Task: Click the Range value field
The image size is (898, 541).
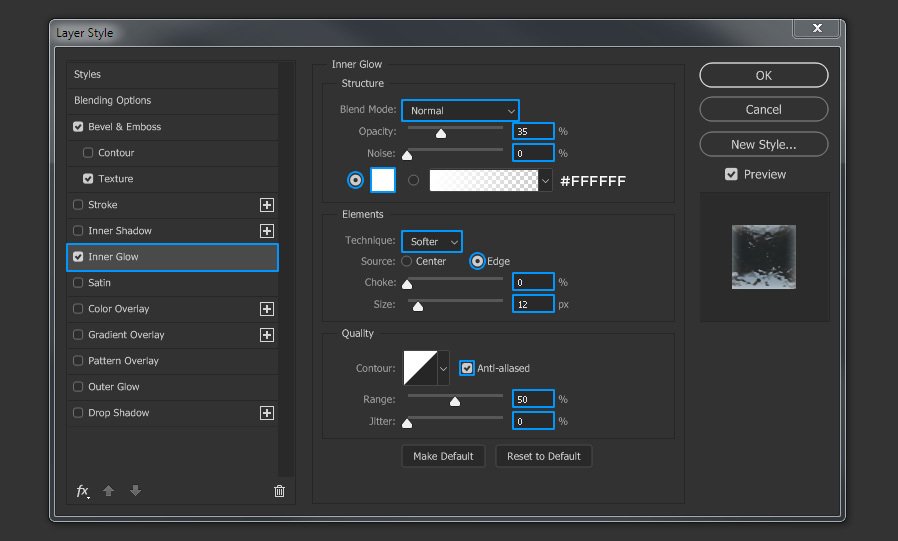Action: tap(533, 399)
